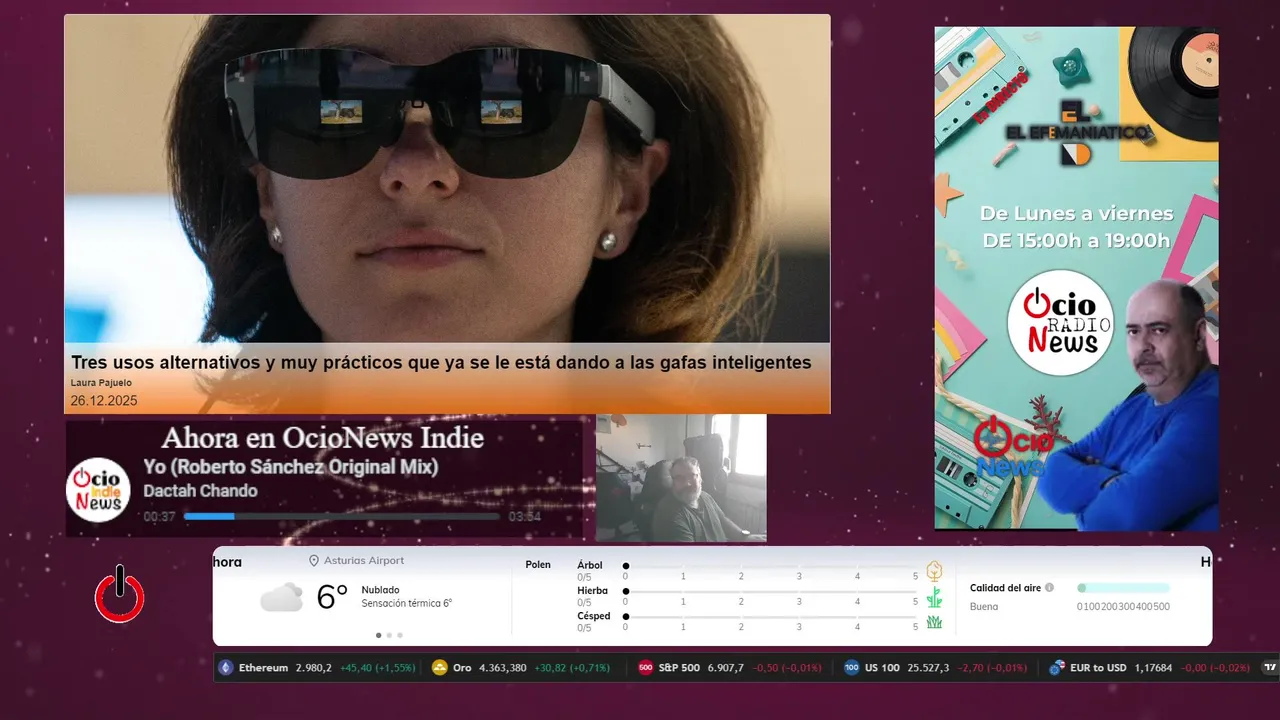The image size is (1280, 720).
Task: Click the Ethereum coin icon in ticker
Action: tap(226, 668)
